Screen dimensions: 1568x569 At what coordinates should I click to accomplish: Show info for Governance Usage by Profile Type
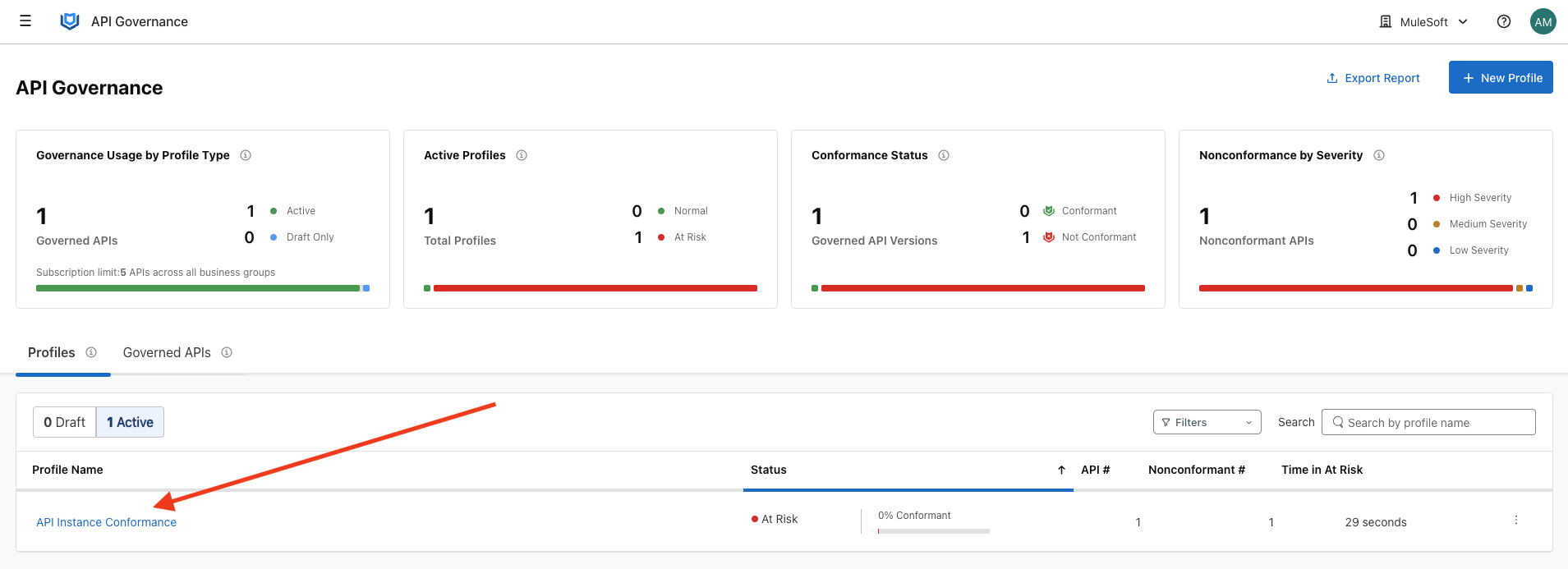click(x=246, y=155)
